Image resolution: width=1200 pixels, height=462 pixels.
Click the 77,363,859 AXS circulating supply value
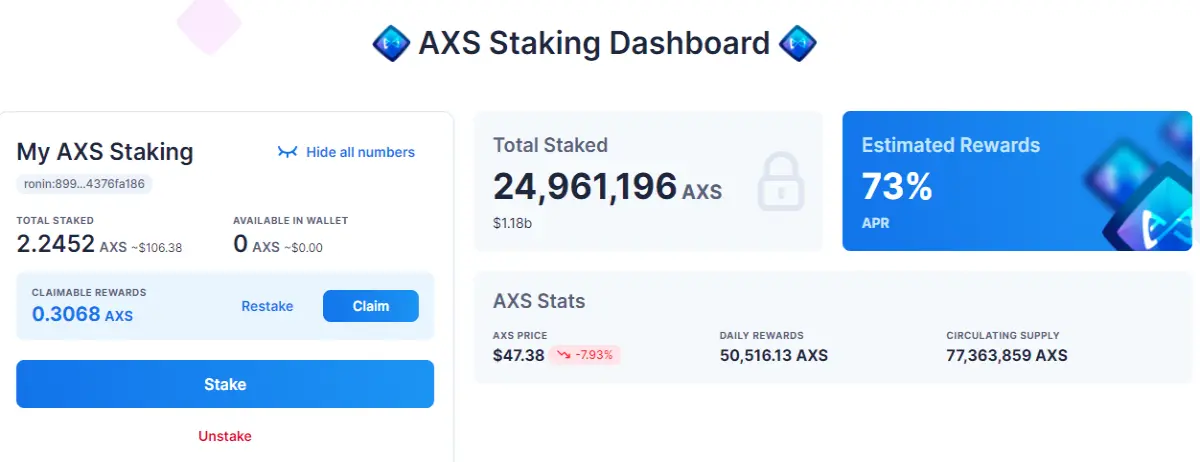click(x=1007, y=355)
